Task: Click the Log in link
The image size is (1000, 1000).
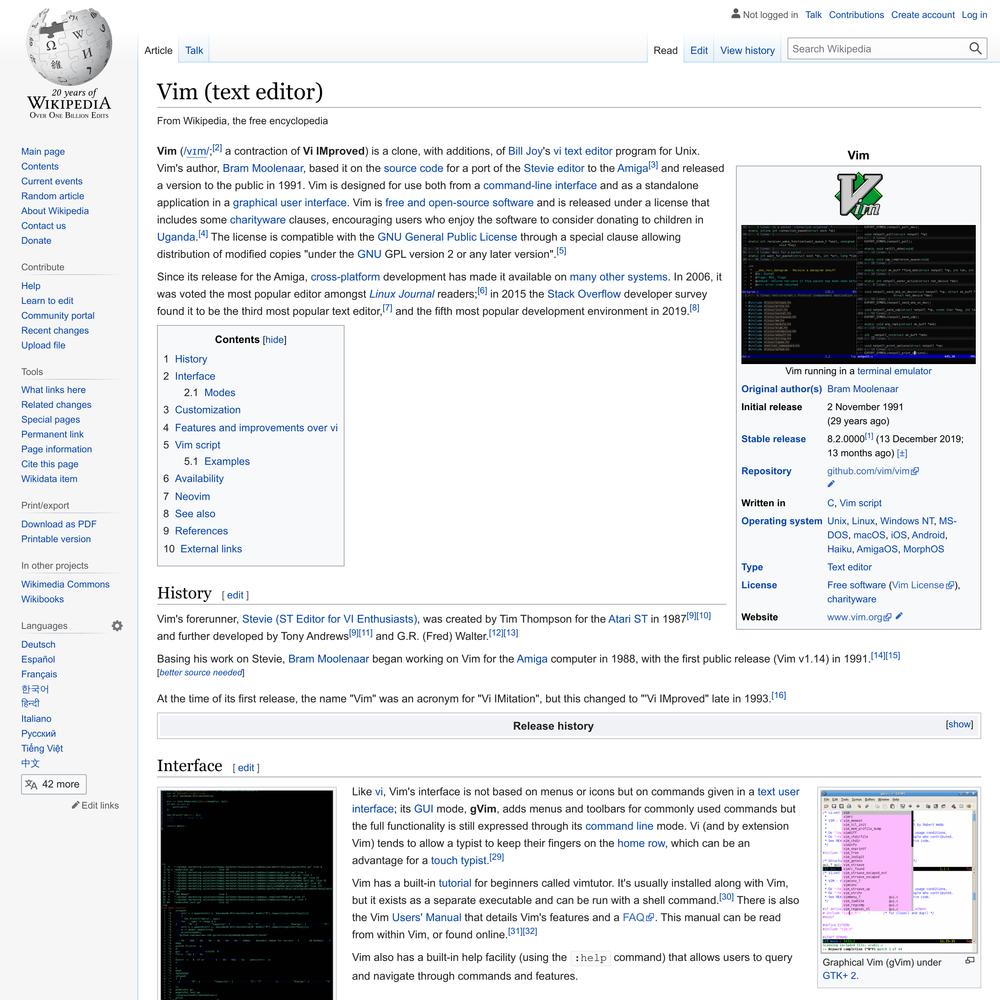Action: tap(974, 15)
